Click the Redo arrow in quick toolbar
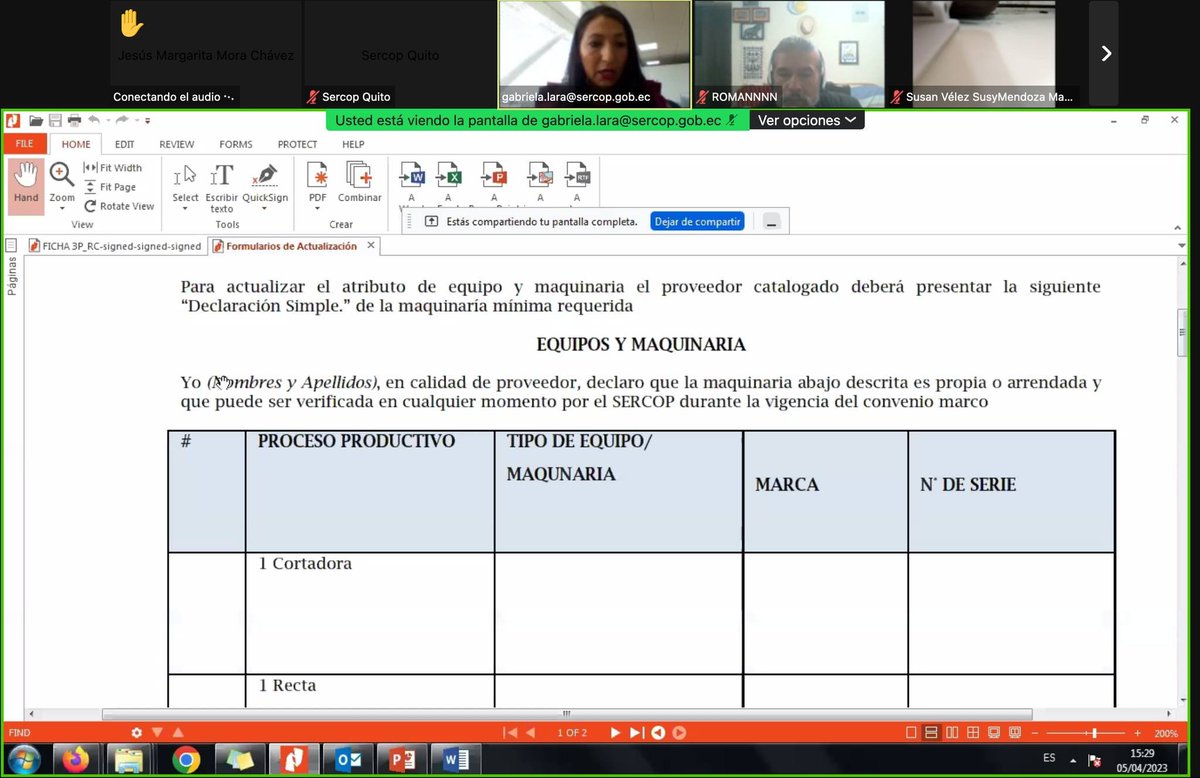This screenshot has height=778, width=1200. click(122, 120)
